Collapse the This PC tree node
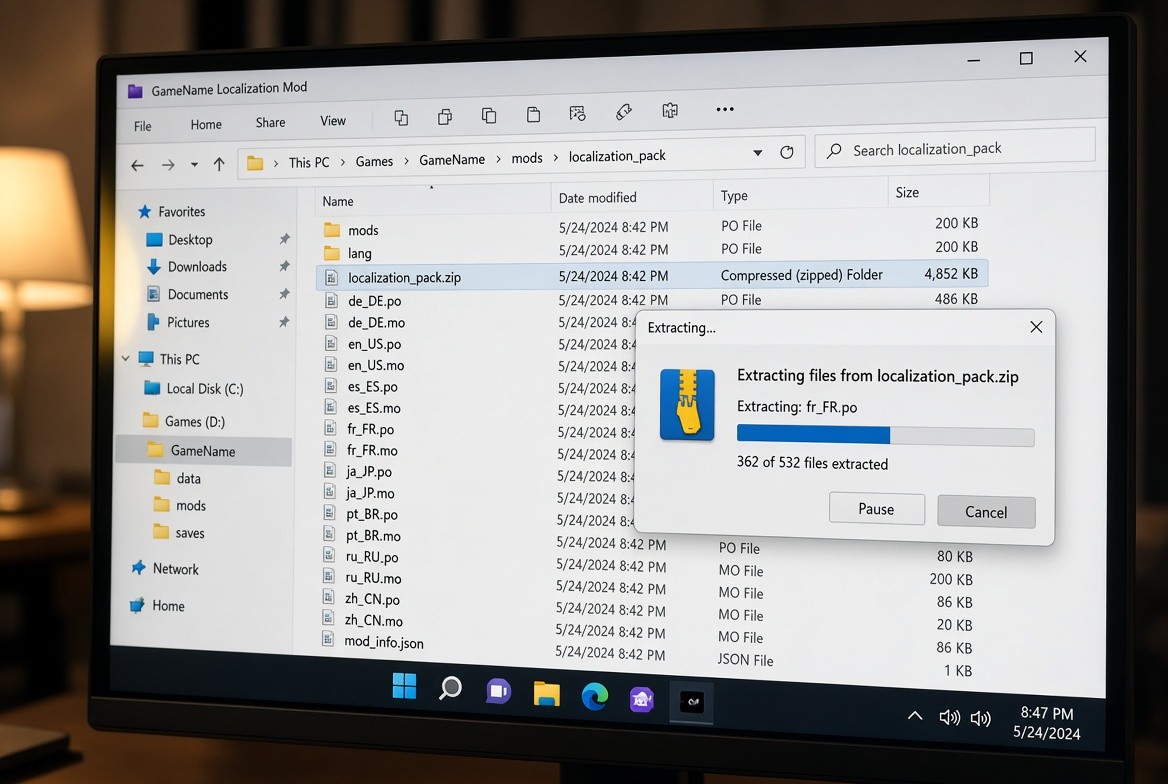Image resolution: width=1168 pixels, height=784 pixels. coord(125,358)
